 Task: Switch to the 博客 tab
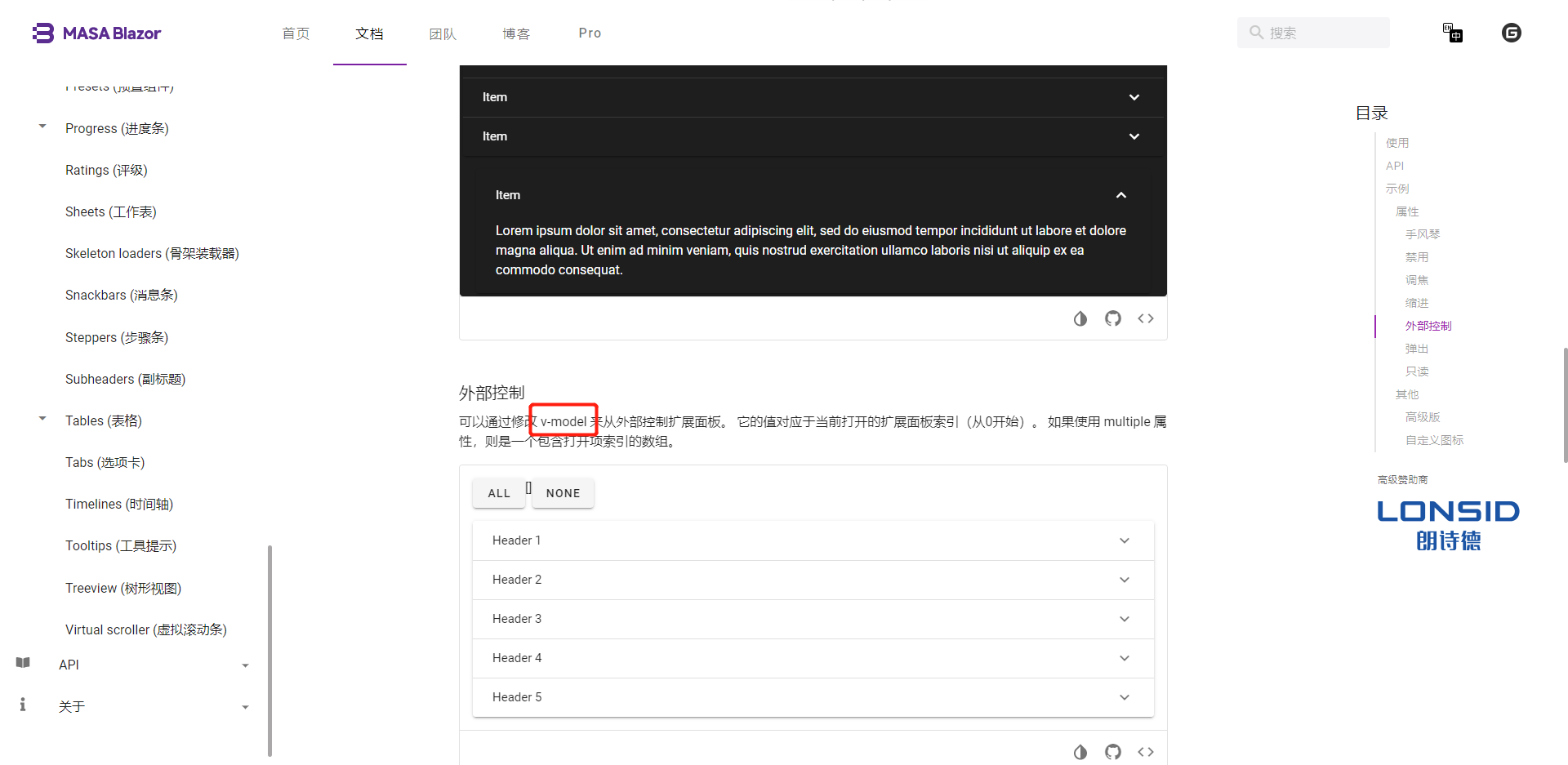tap(516, 33)
